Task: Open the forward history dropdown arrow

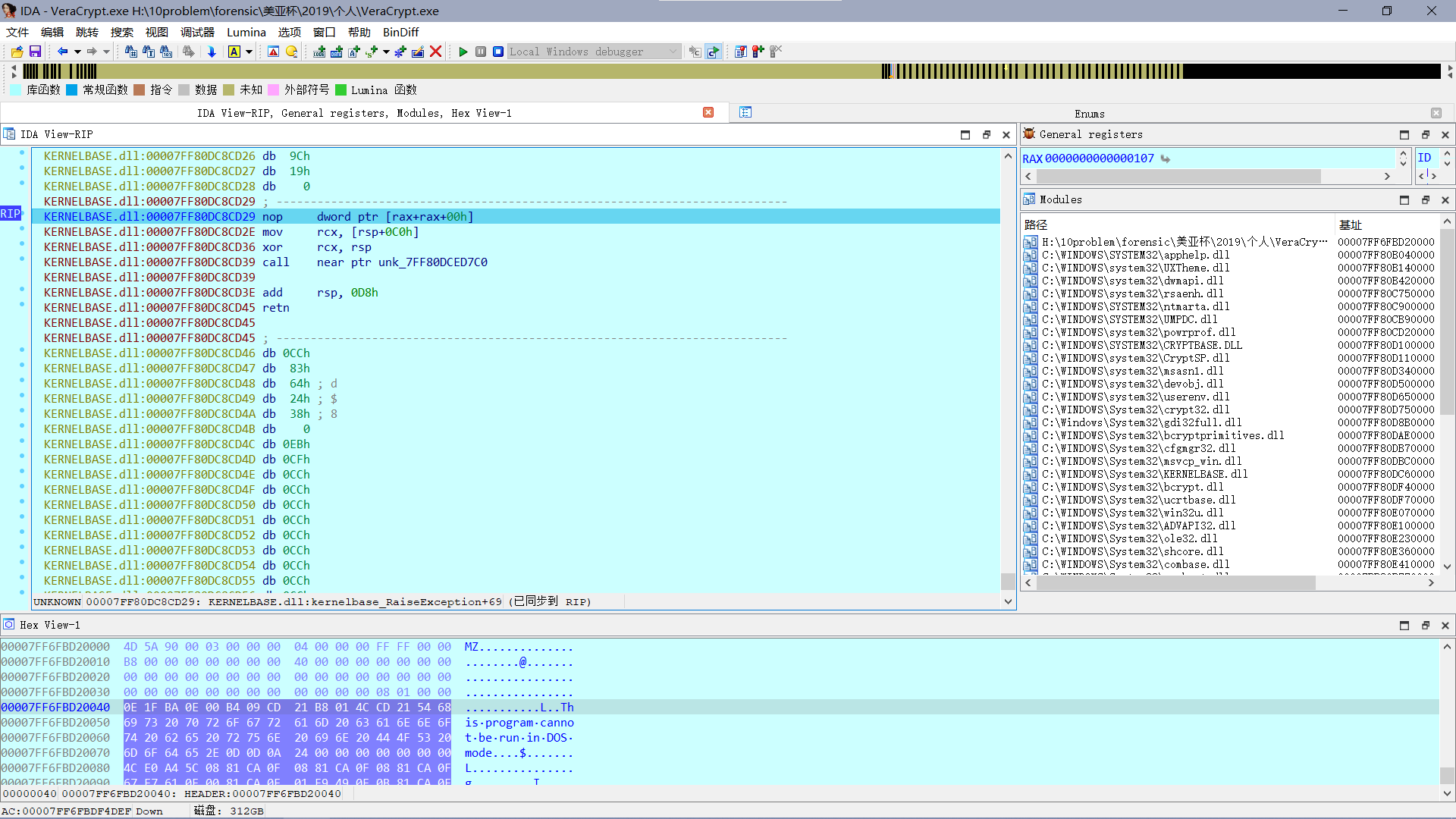Action: coord(106,52)
